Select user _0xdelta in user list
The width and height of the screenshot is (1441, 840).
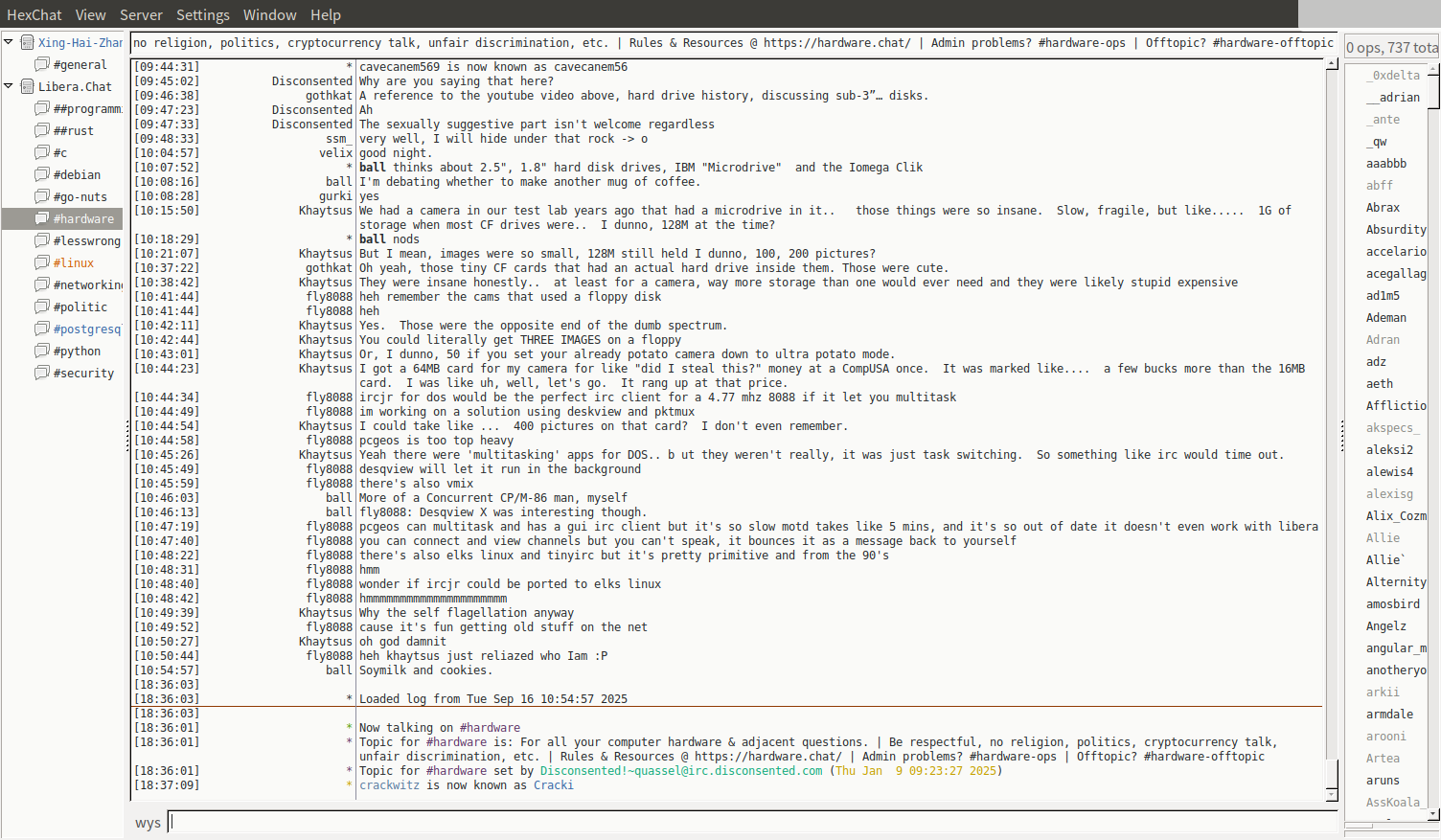coord(1393,76)
